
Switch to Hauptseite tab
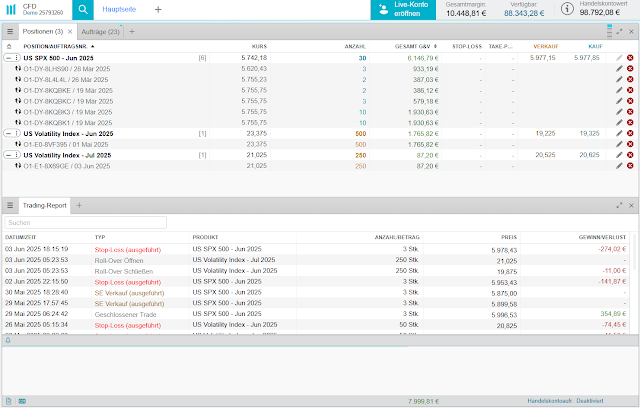point(119,9)
